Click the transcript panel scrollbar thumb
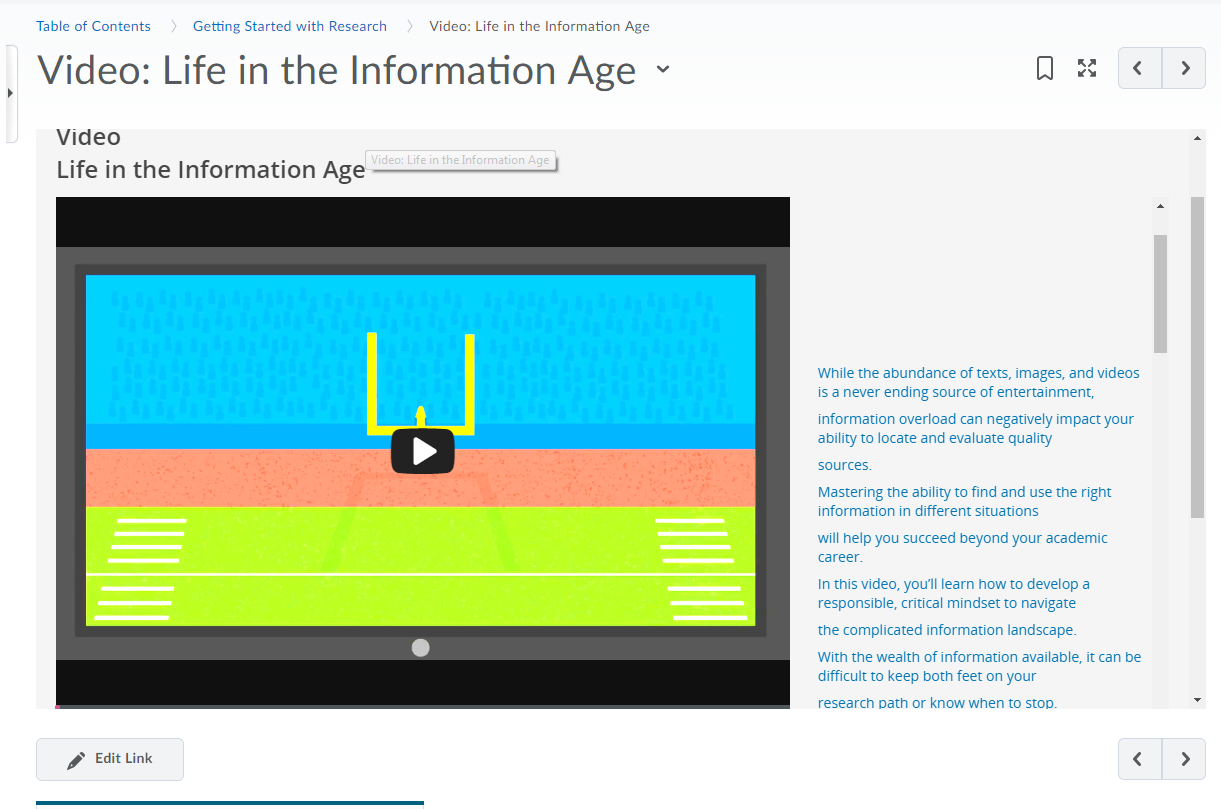The width and height of the screenshot is (1221, 809). (1160, 294)
